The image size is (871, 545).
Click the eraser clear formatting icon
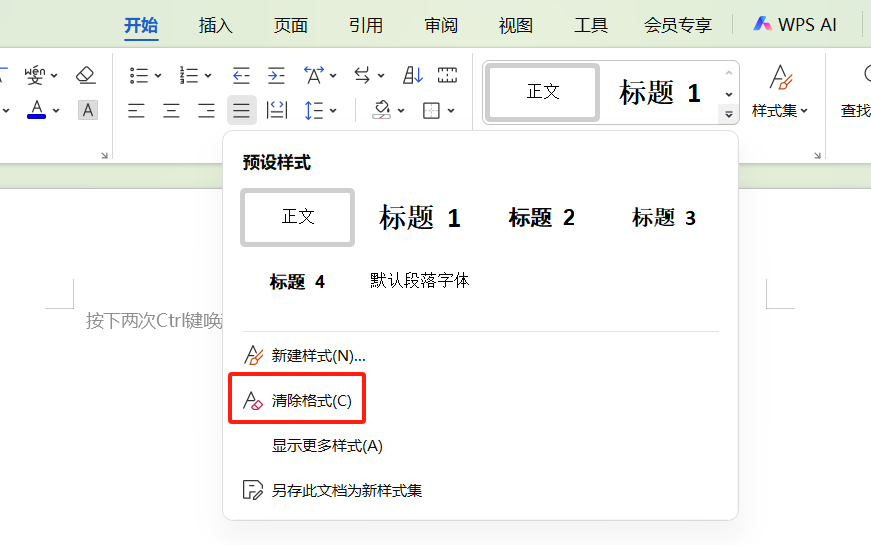86,74
